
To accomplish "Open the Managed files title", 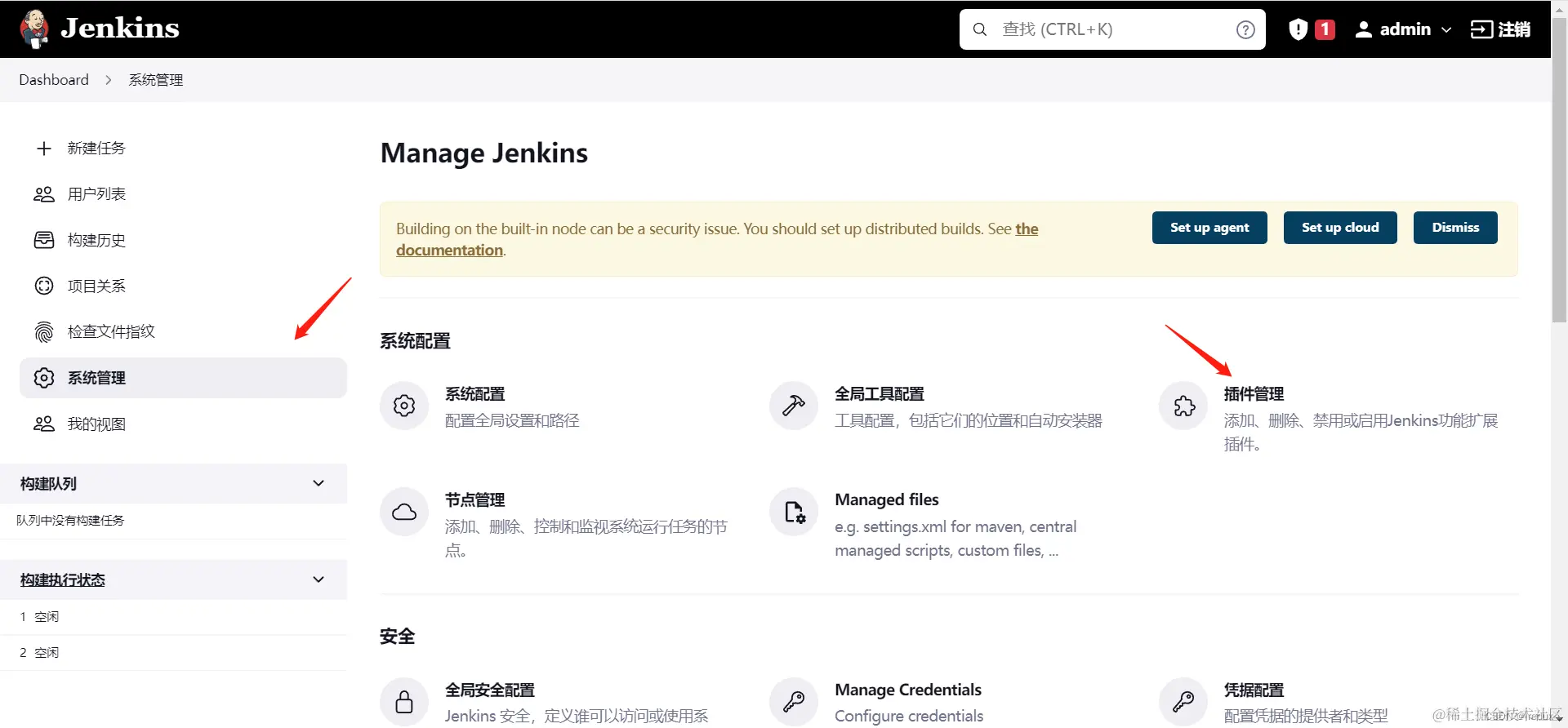I will 887,499.
